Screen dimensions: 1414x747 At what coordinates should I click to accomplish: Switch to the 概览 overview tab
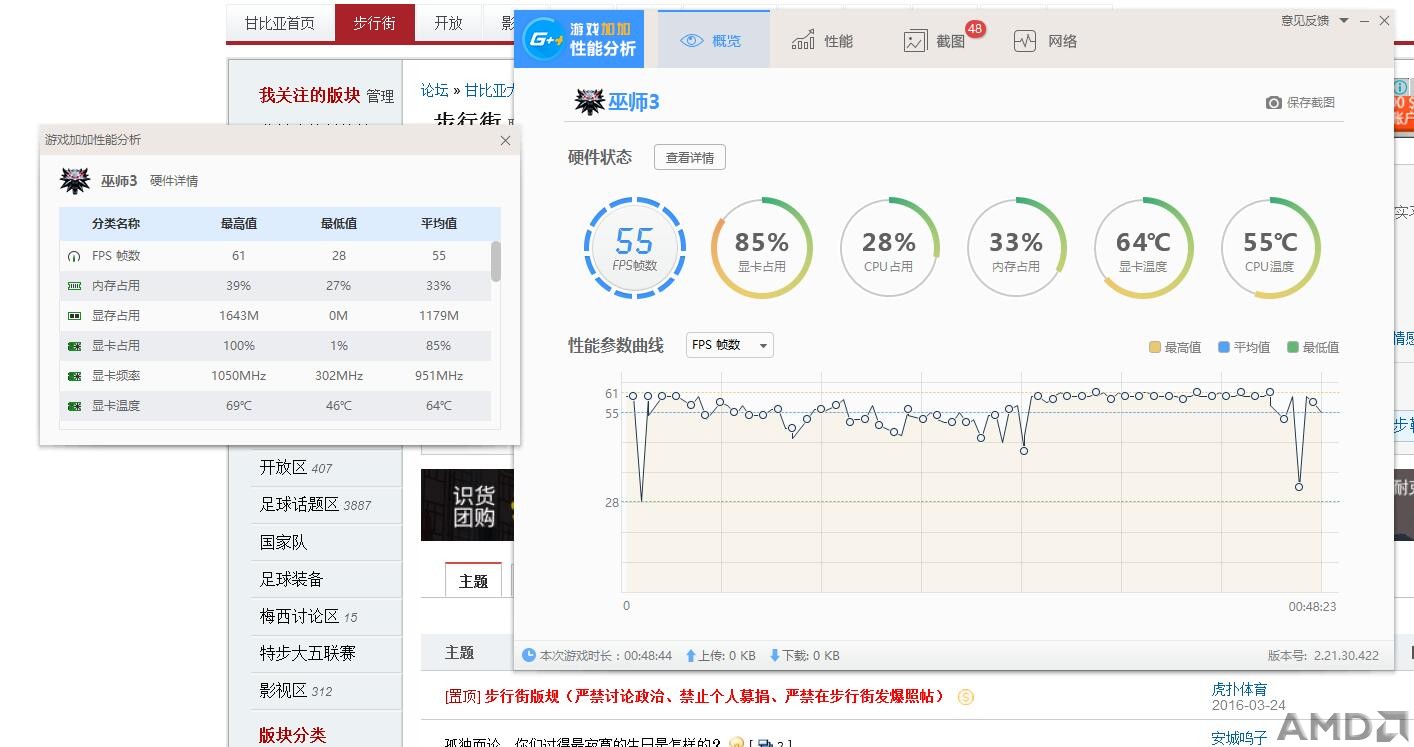pos(713,41)
